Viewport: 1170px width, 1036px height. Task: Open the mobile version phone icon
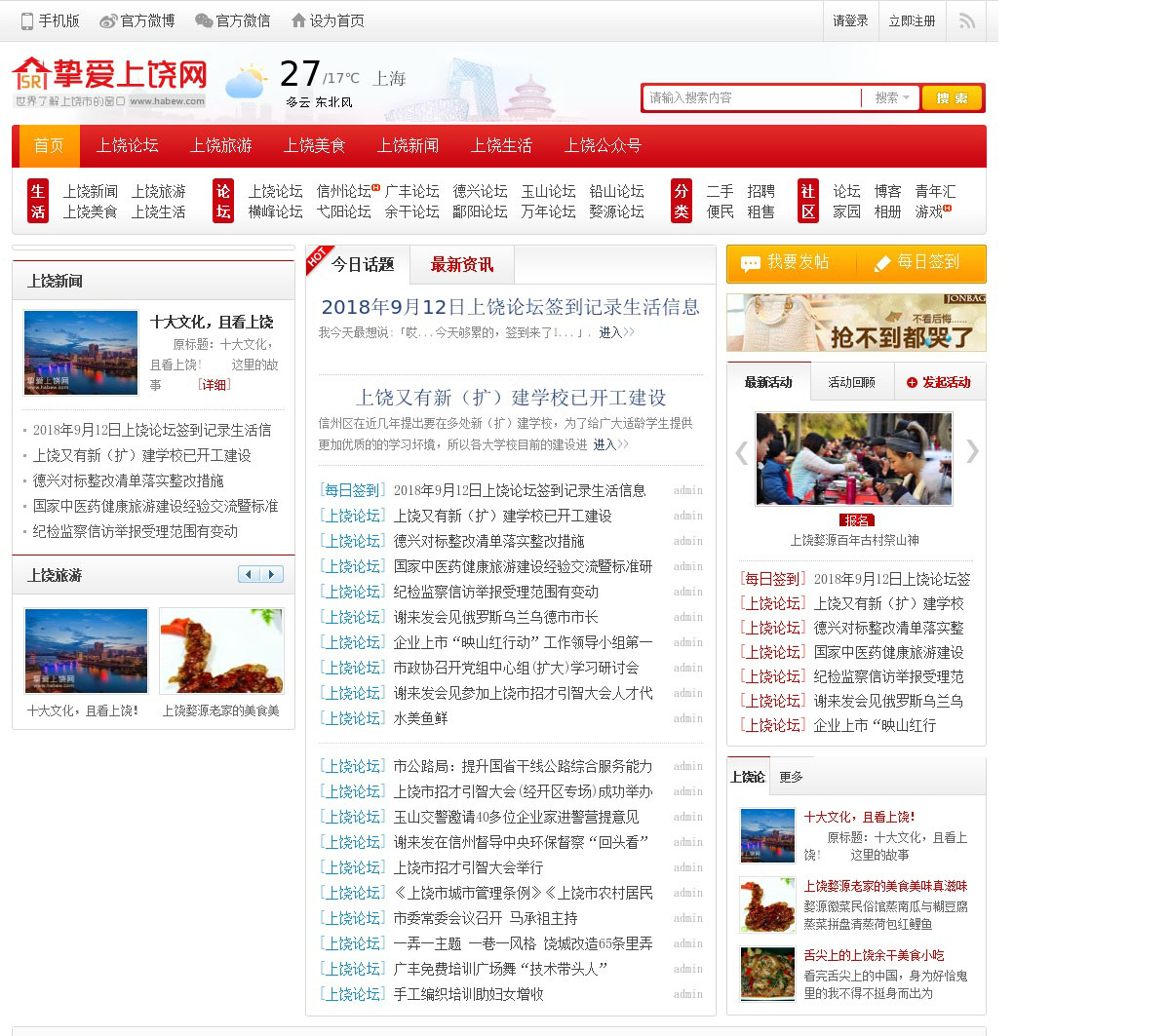pyautogui.click(x=27, y=20)
